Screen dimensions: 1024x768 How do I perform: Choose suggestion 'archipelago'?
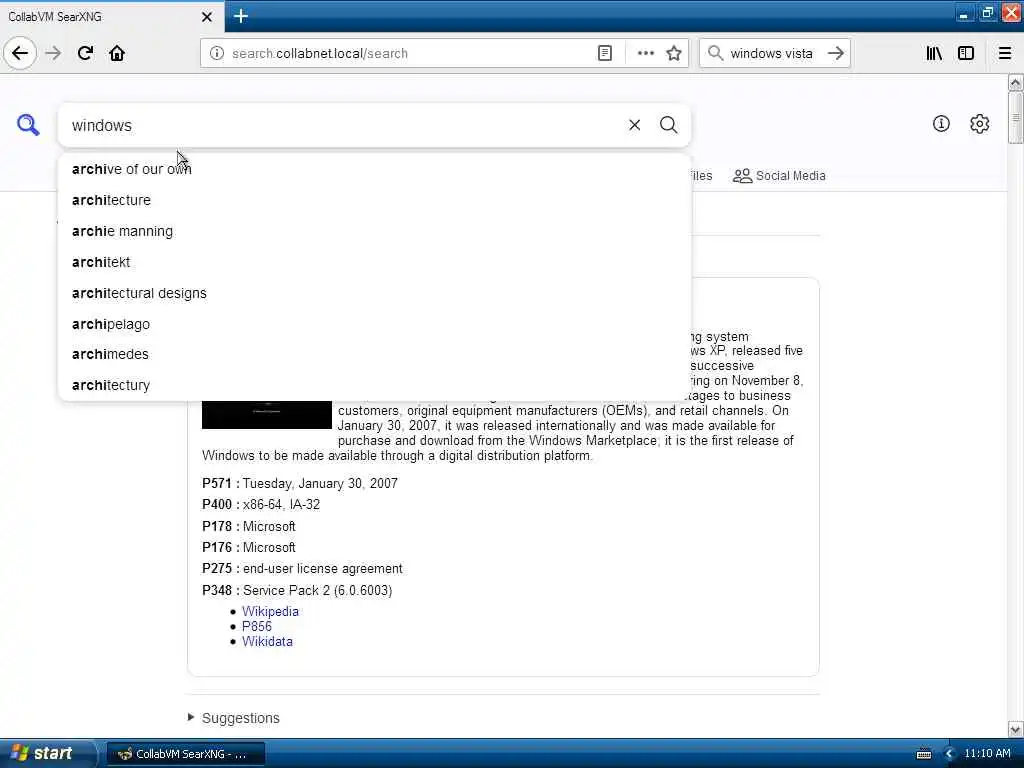tap(375, 324)
